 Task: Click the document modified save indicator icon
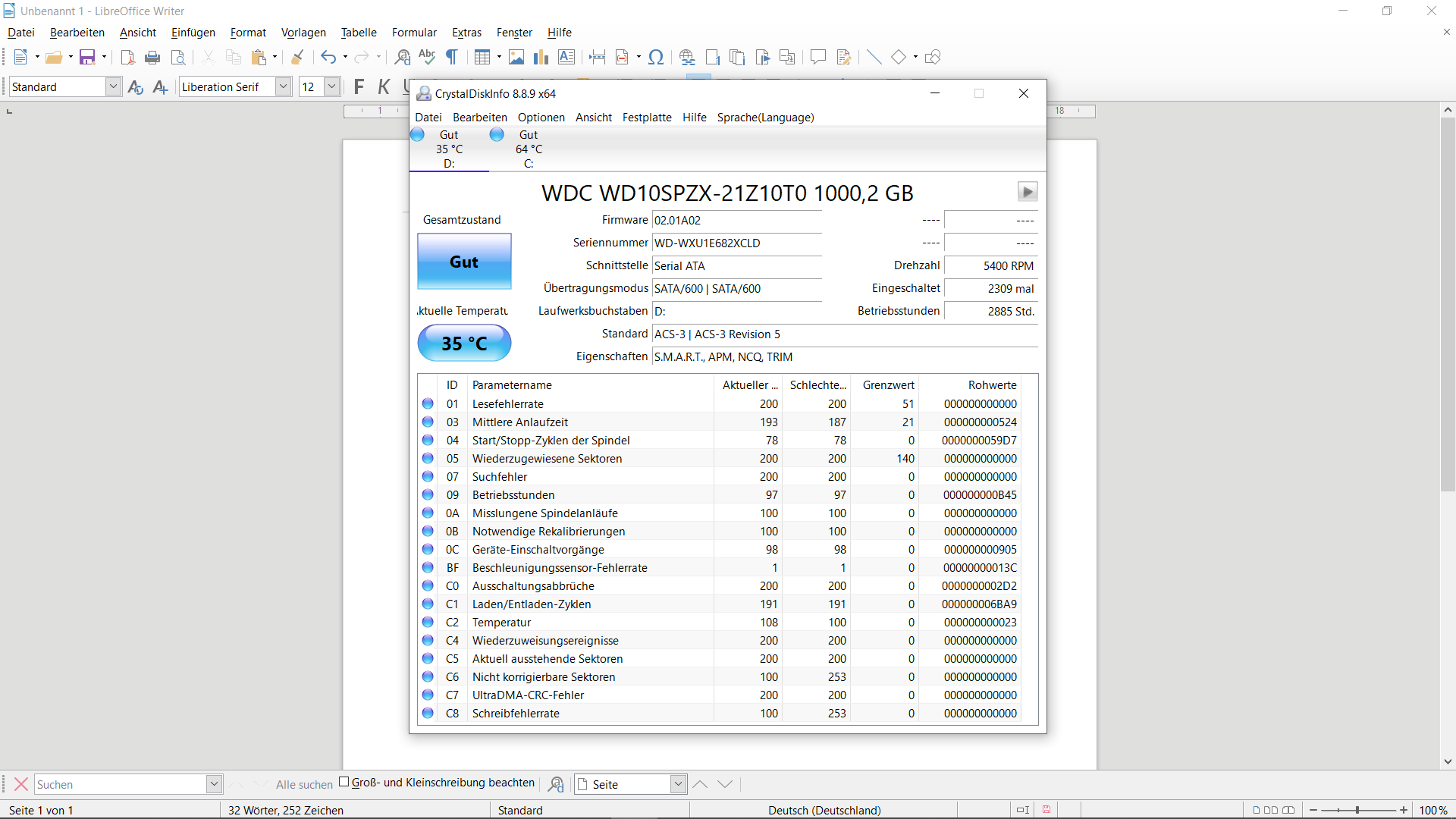coord(1046,810)
